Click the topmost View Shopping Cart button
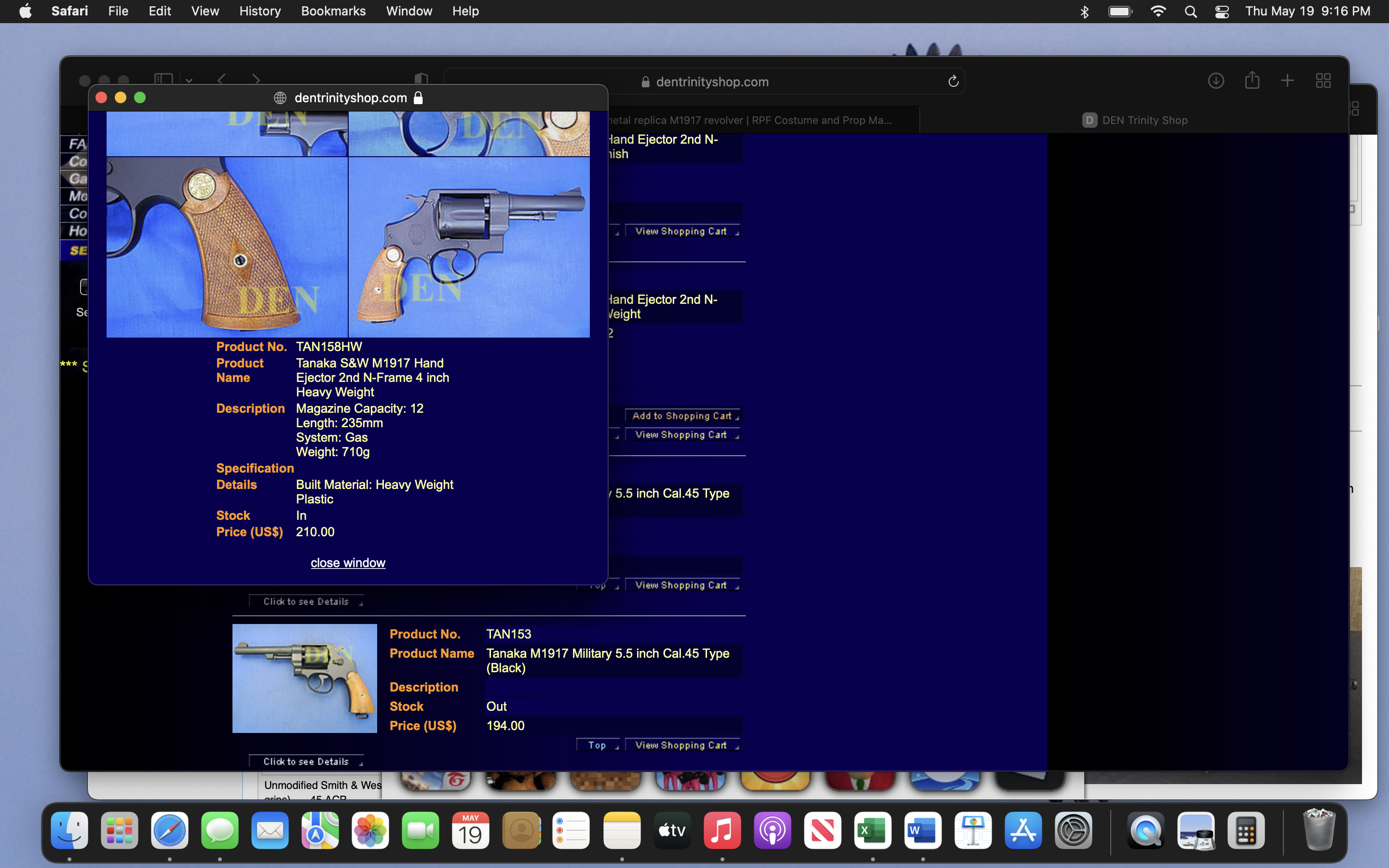Screen dimensions: 1389x868 click(682, 231)
